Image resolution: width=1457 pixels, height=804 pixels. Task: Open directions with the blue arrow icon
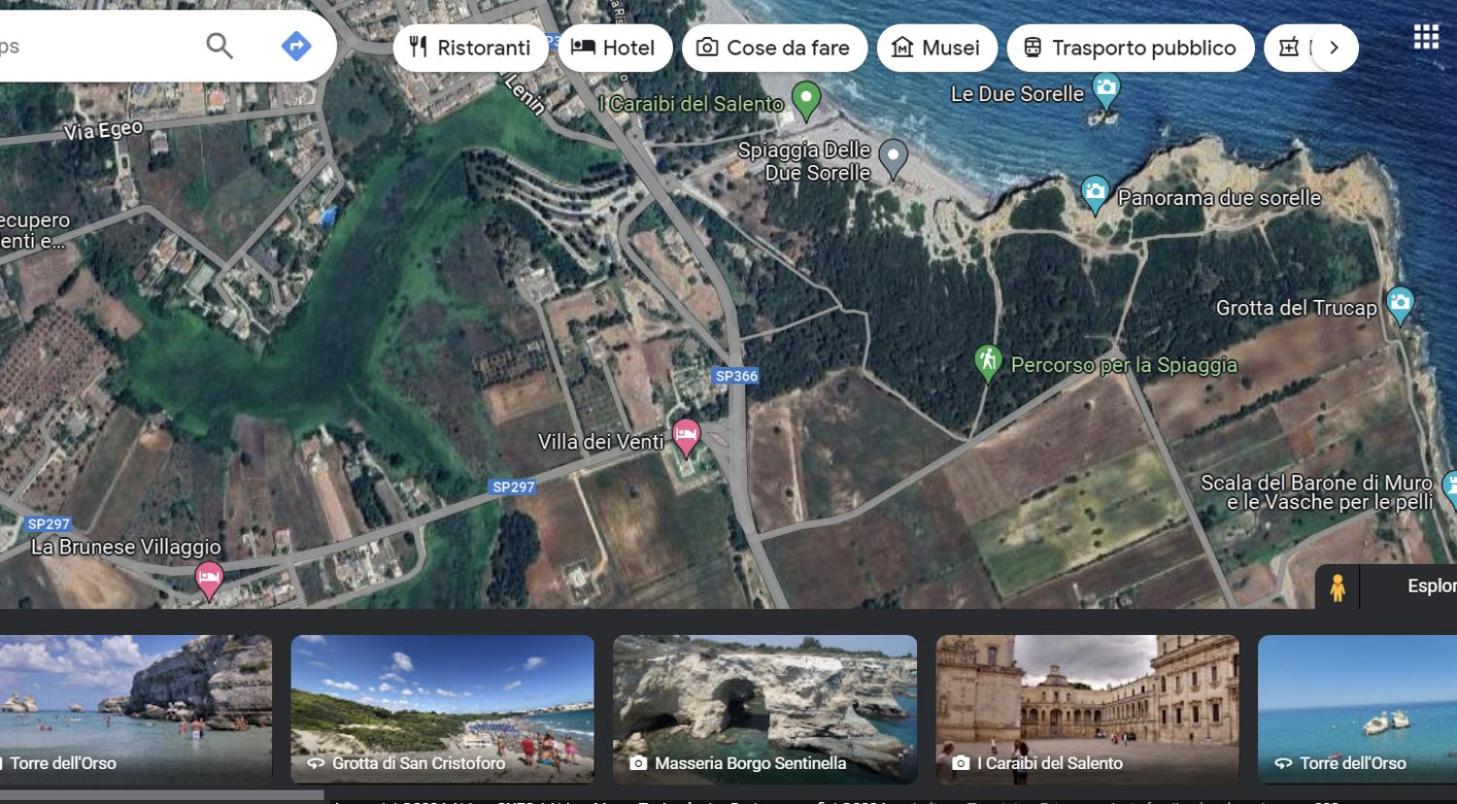pos(296,46)
